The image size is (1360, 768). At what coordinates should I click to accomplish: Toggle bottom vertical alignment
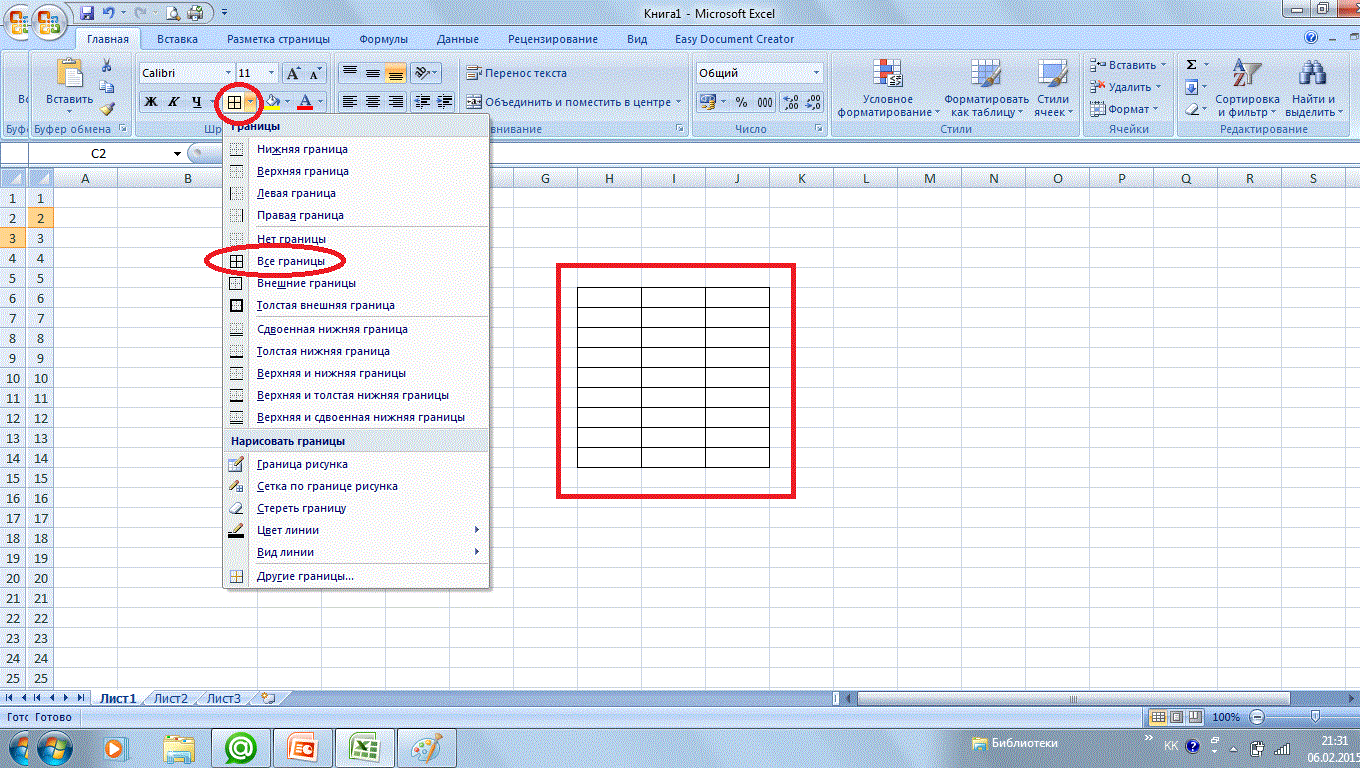click(394, 73)
